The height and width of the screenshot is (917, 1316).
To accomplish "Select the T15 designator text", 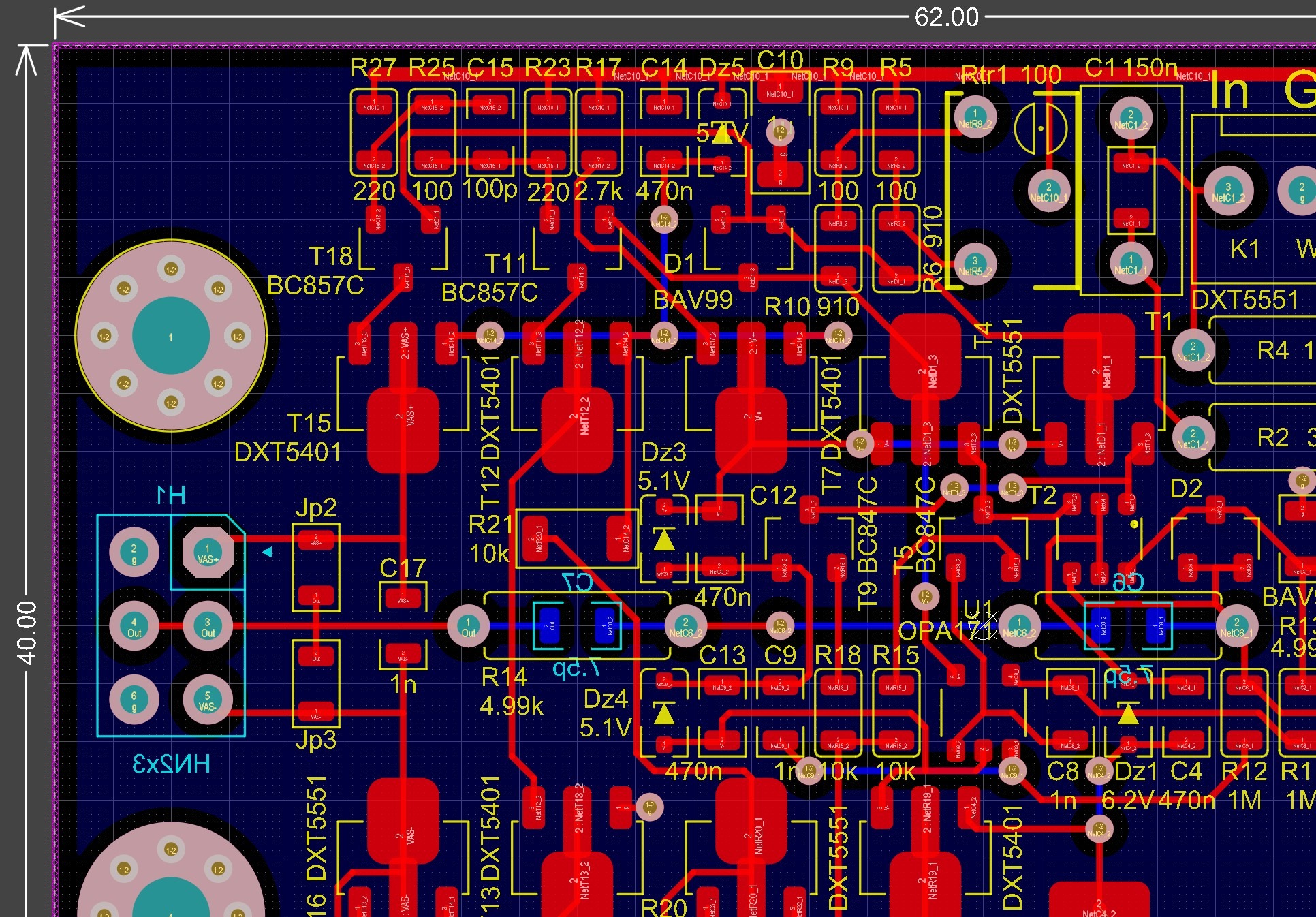I will (309, 423).
